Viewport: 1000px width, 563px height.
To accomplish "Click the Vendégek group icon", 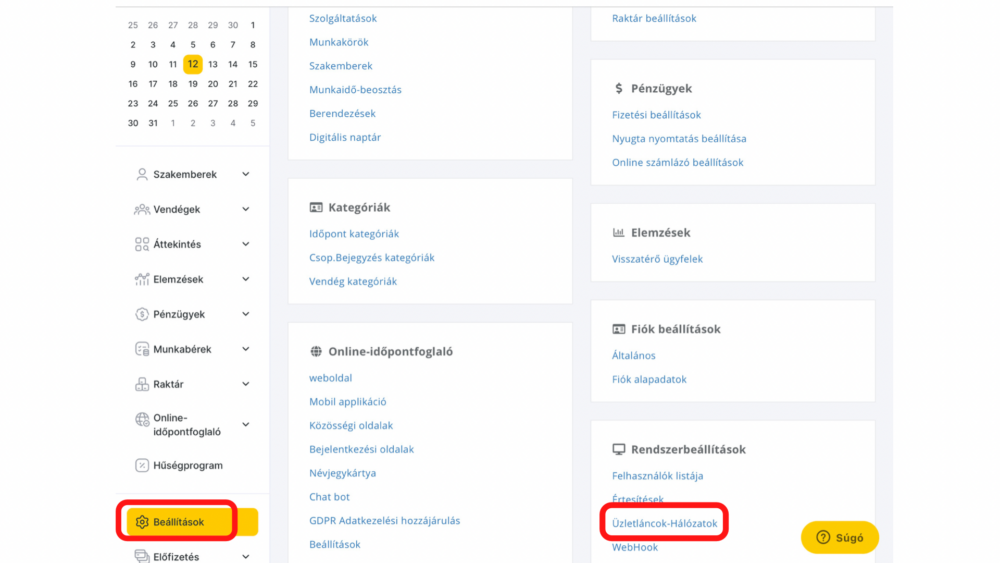I will pos(142,209).
